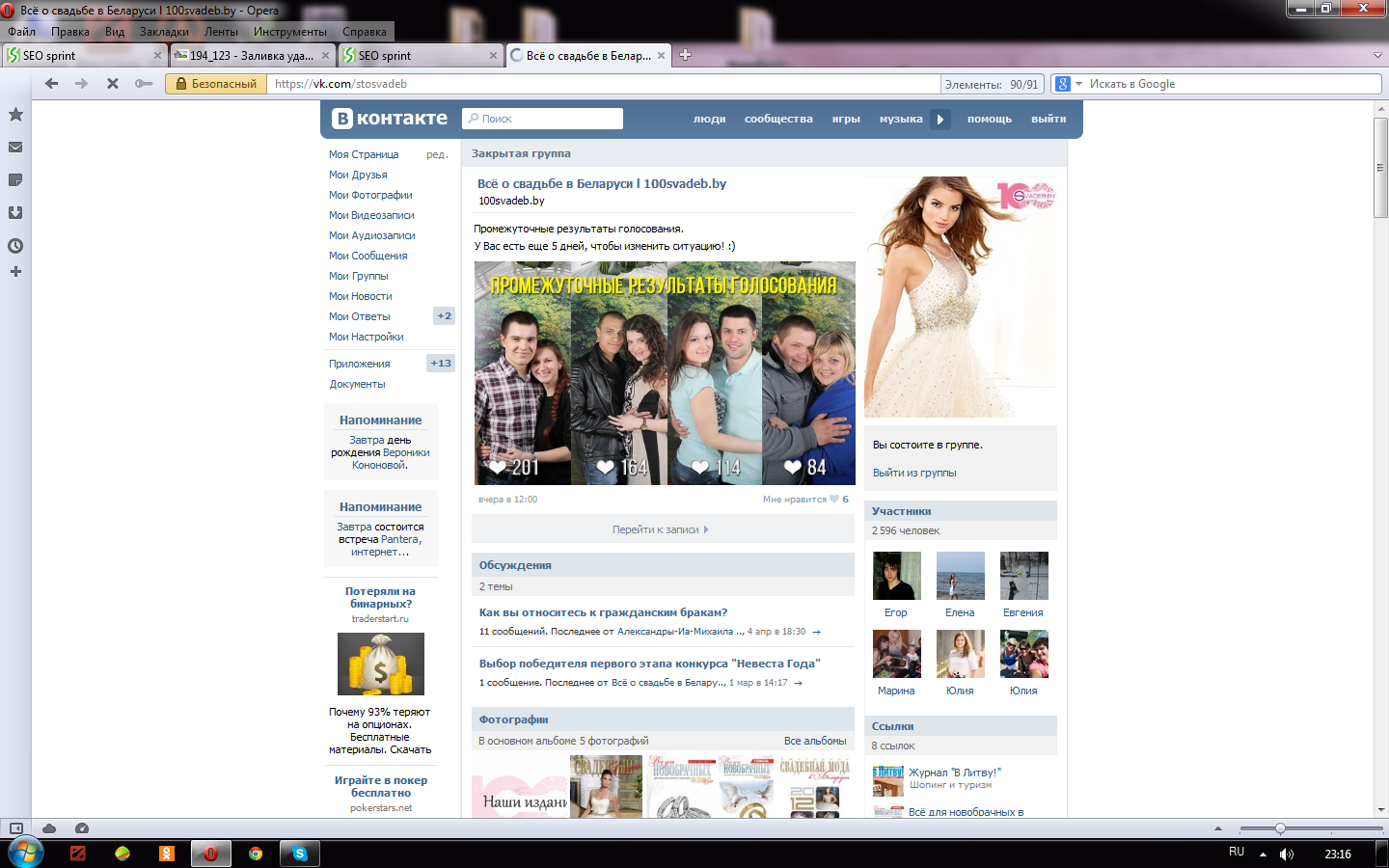The height and width of the screenshot is (868, 1389).
Task: Open the closed tabs trash dropdown
Action: (1377, 55)
